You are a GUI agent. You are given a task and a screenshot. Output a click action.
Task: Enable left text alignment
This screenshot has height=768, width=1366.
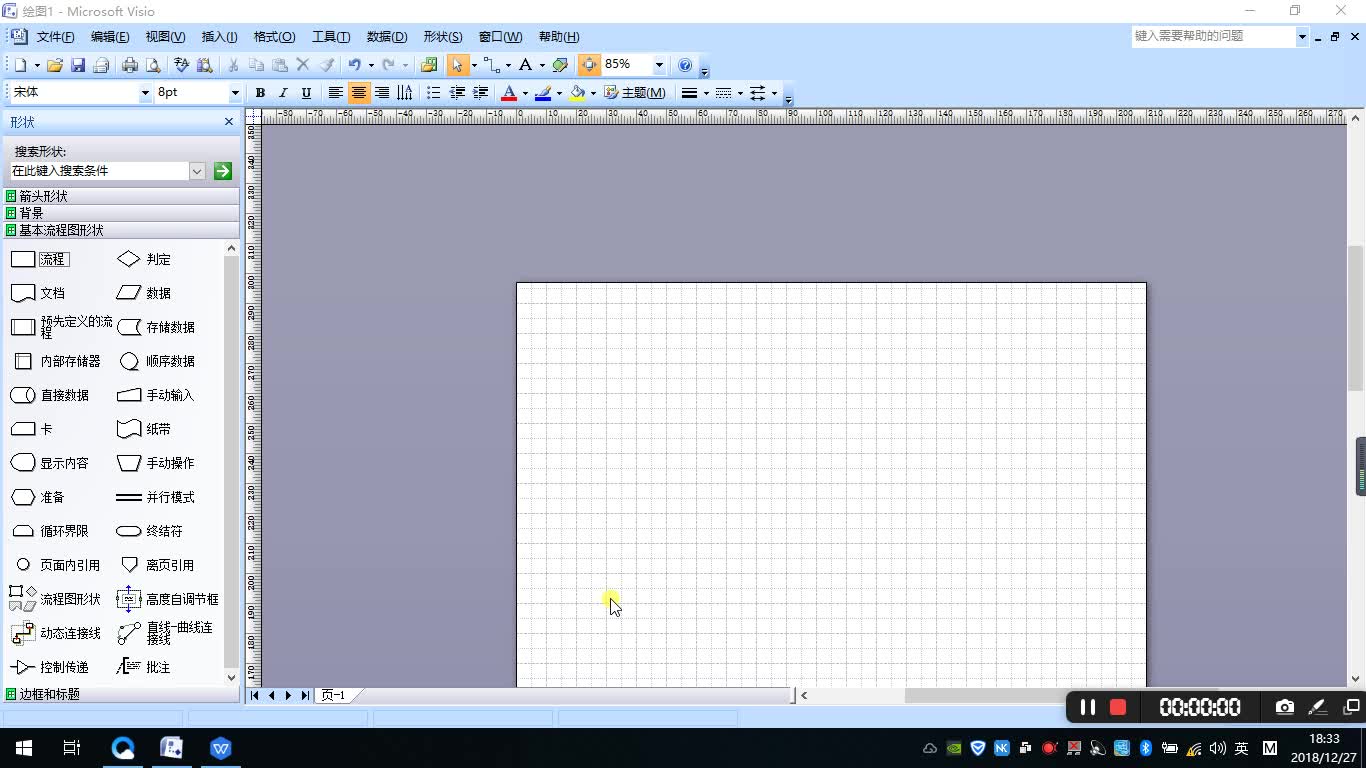click(335, 92)
